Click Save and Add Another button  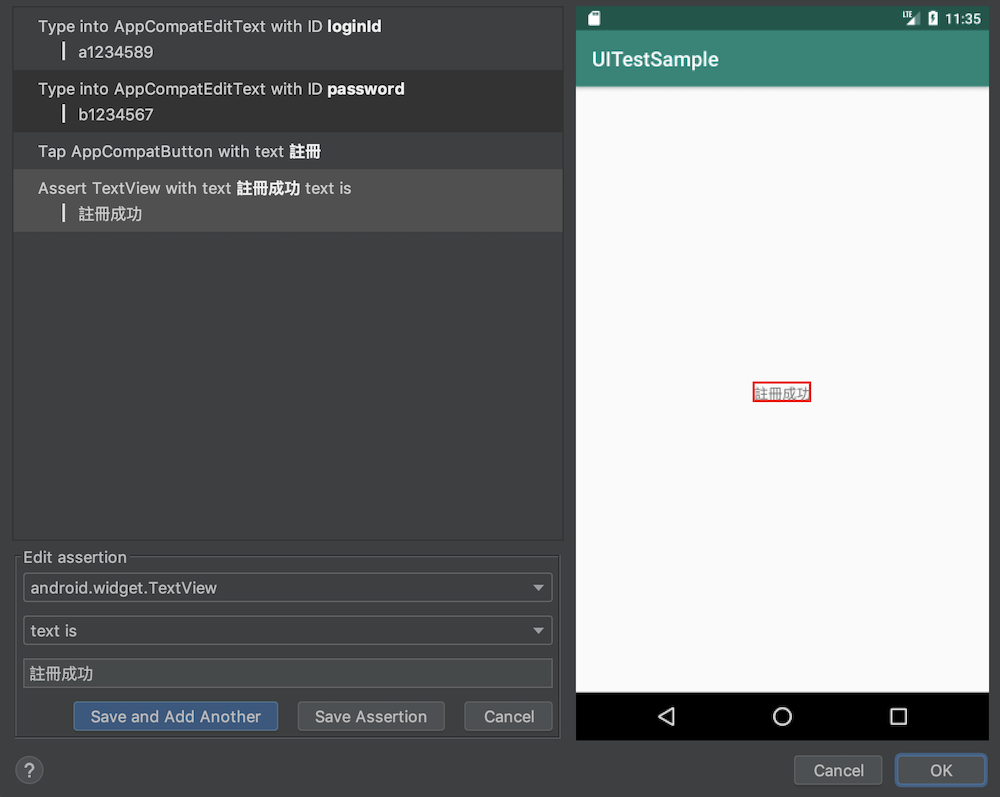coord(175,716)
